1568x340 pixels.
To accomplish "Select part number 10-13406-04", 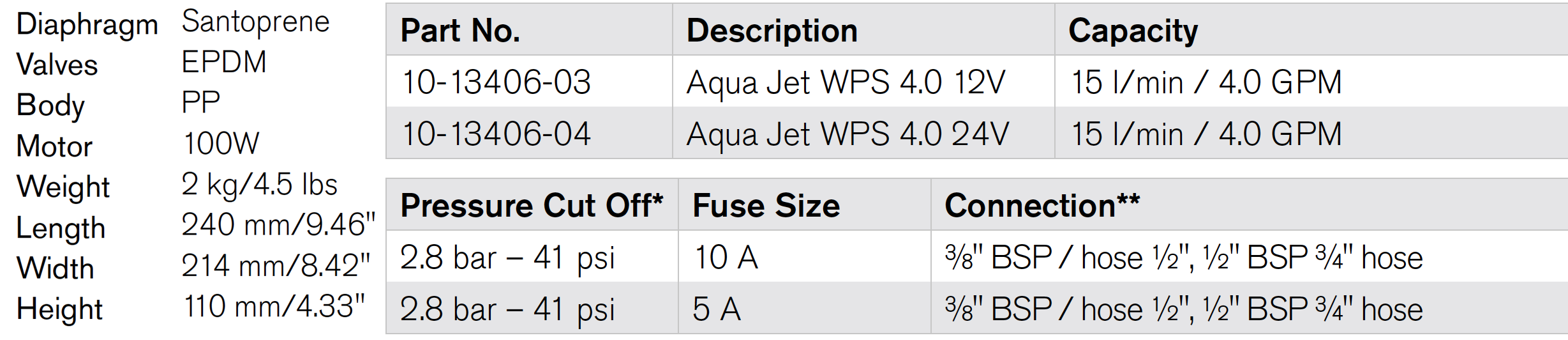I will click(x=497, y=134).
